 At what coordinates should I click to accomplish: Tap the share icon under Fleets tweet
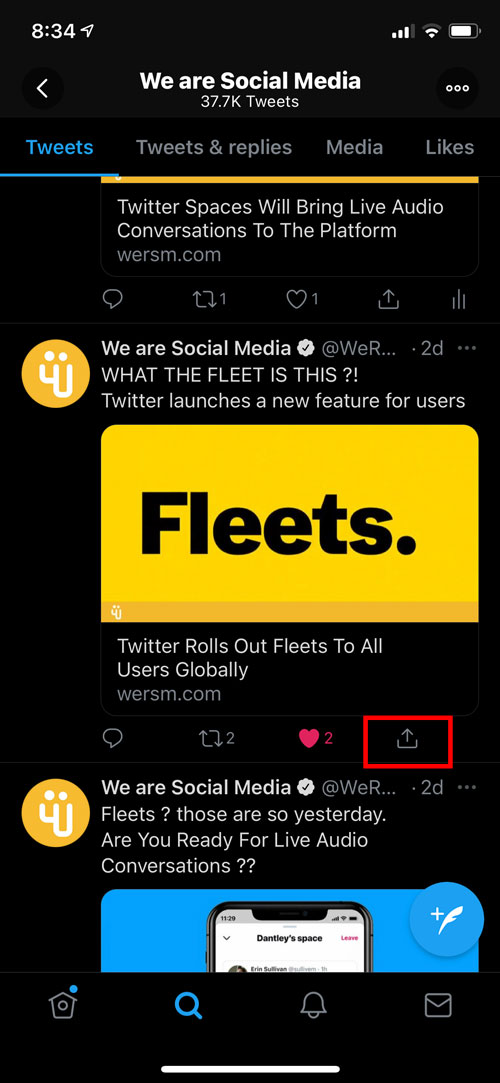[407, 738]
